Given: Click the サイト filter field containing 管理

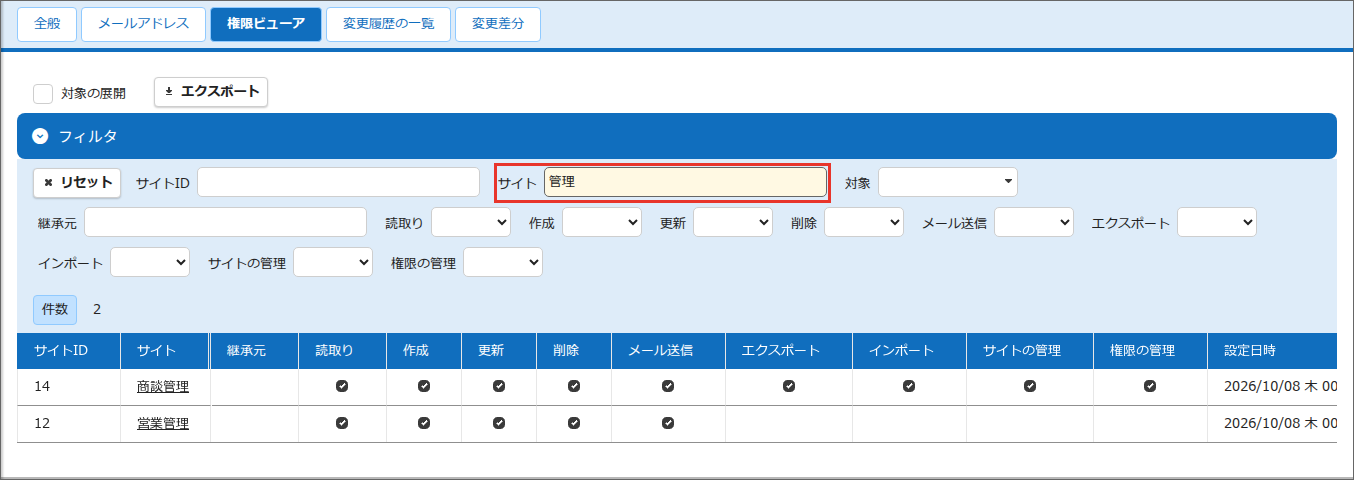Looking at the screenshot, I should (x=685, y=182).
